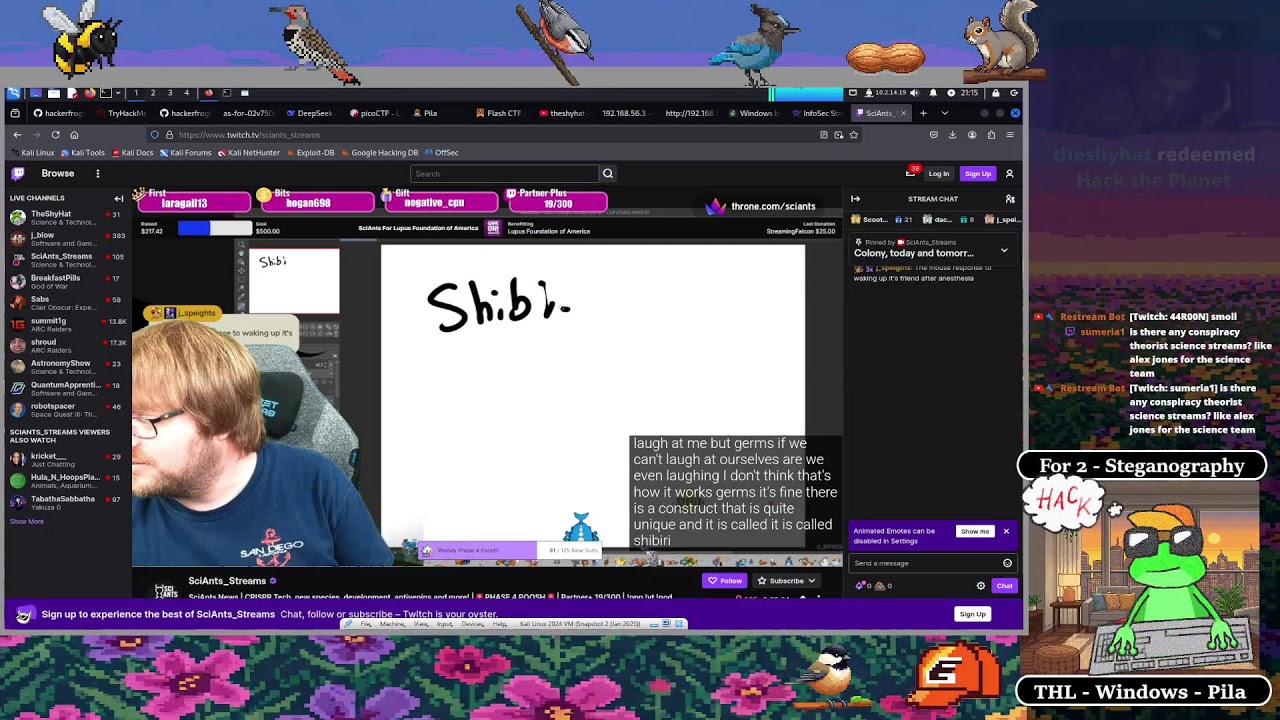Click Show More under channel list
The width and height of the screenshot is (1280, 720).
[x=27, y=521]
